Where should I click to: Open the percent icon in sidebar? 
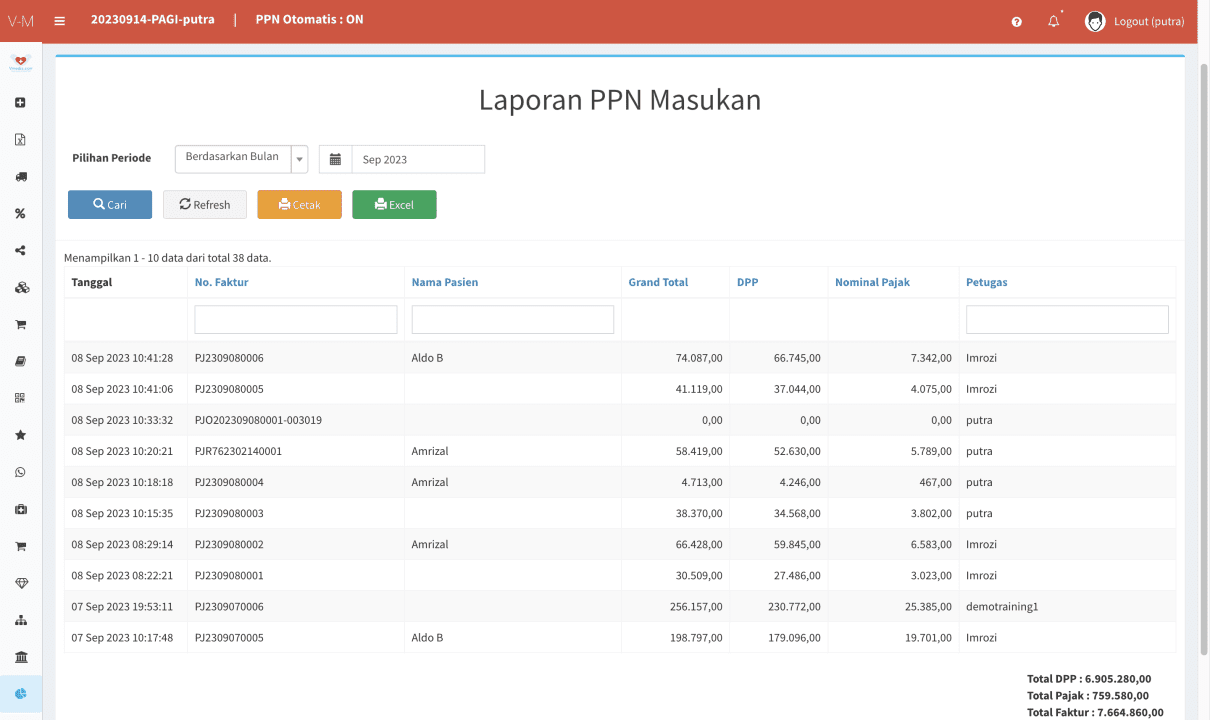coord(21,214)
